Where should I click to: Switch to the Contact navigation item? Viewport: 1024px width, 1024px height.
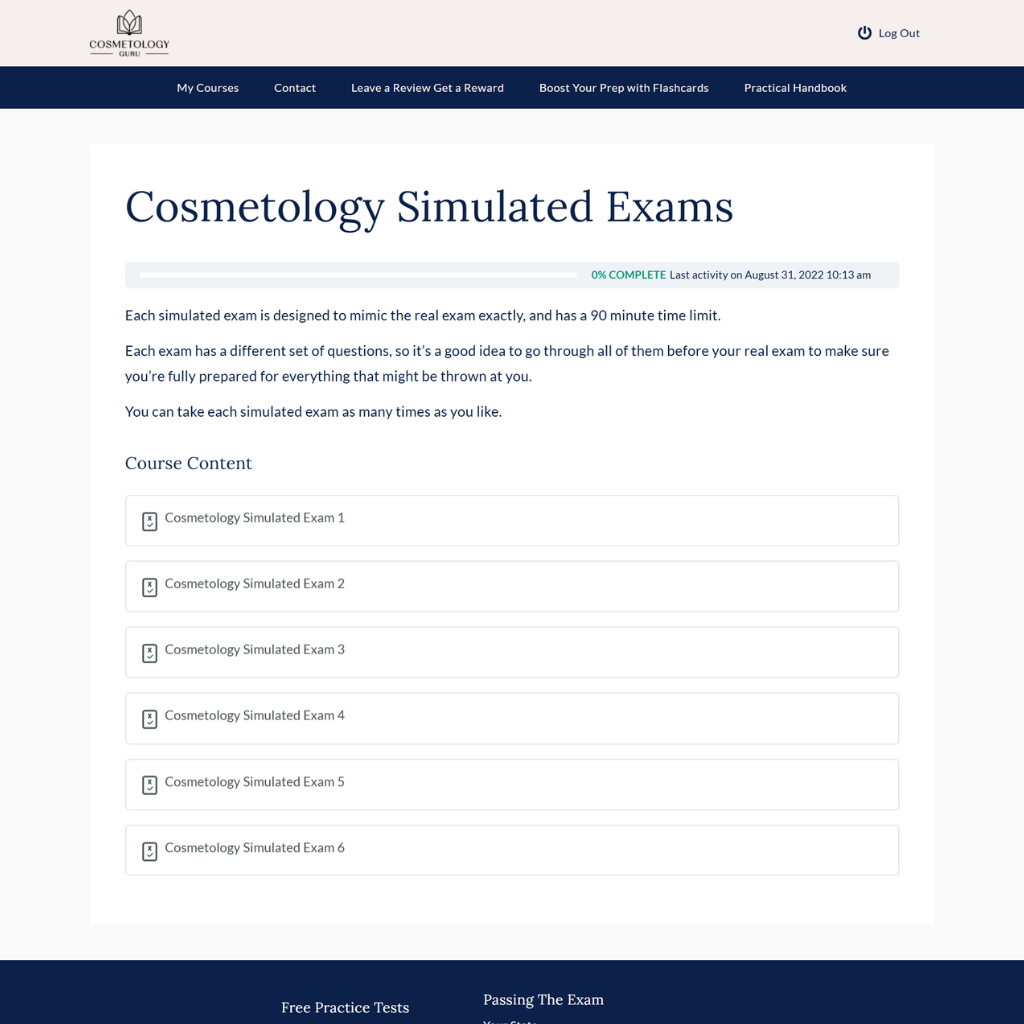click(x=294, y=88)
